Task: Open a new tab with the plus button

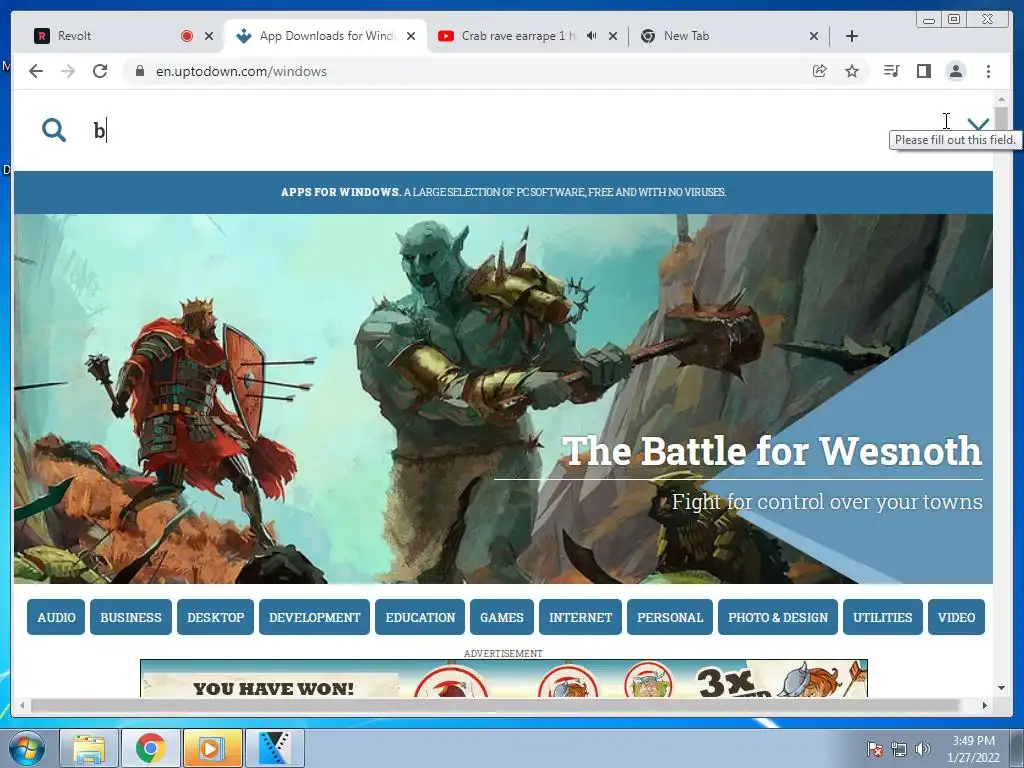Action: pos(852,36)
